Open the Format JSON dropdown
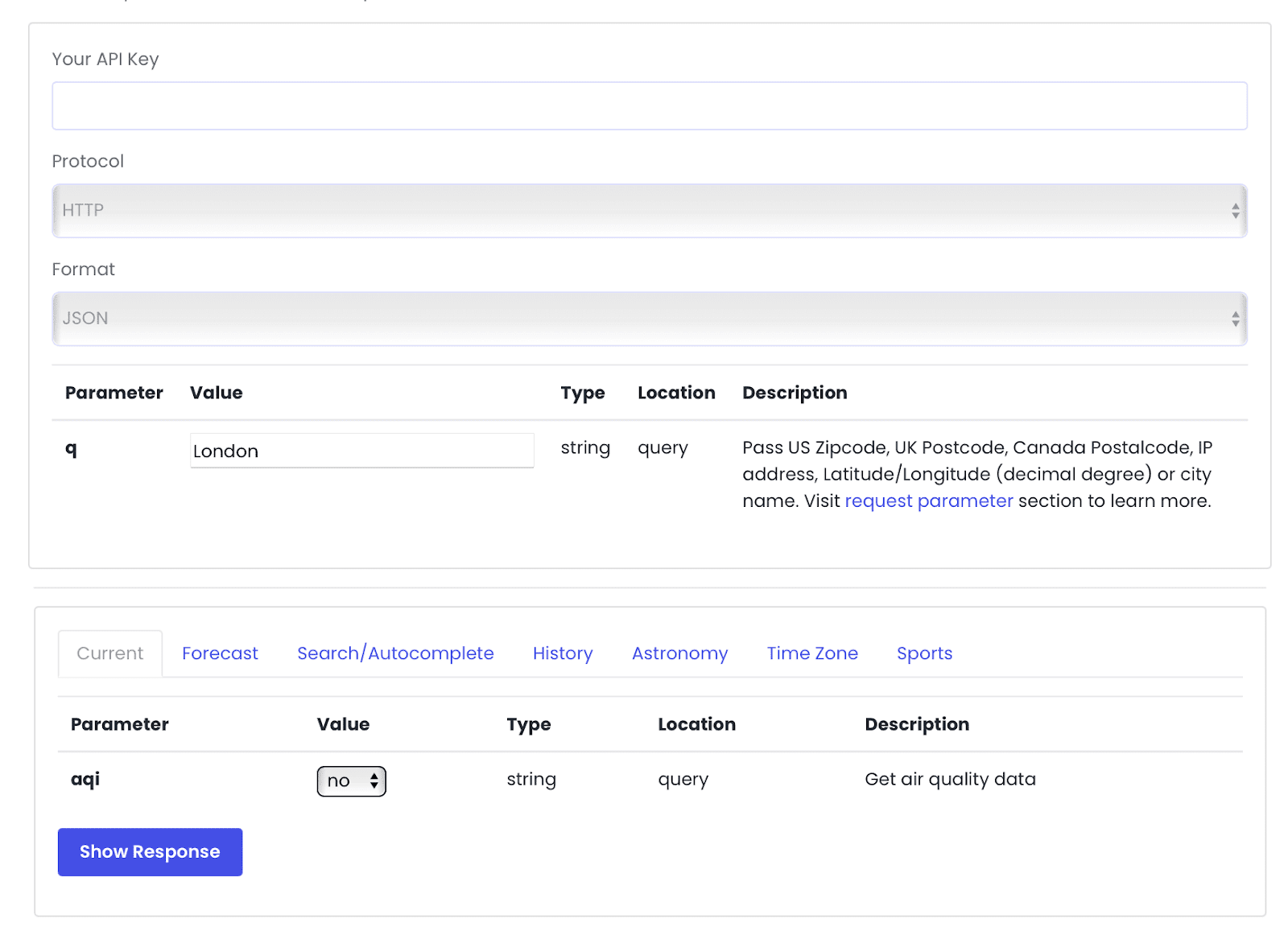The height and width of the screenshot is (931, 1288). [650, 319]
